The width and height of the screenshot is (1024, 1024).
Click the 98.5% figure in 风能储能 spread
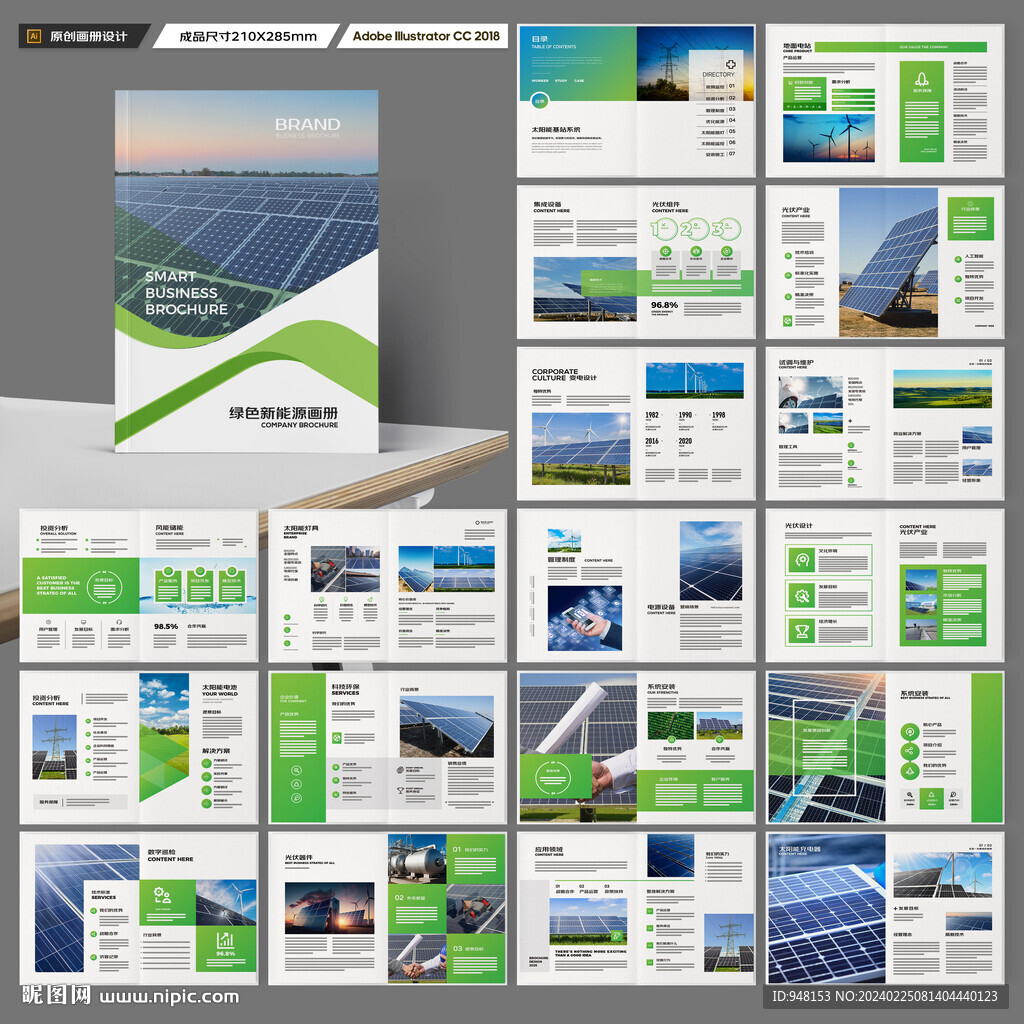(166, 626)
